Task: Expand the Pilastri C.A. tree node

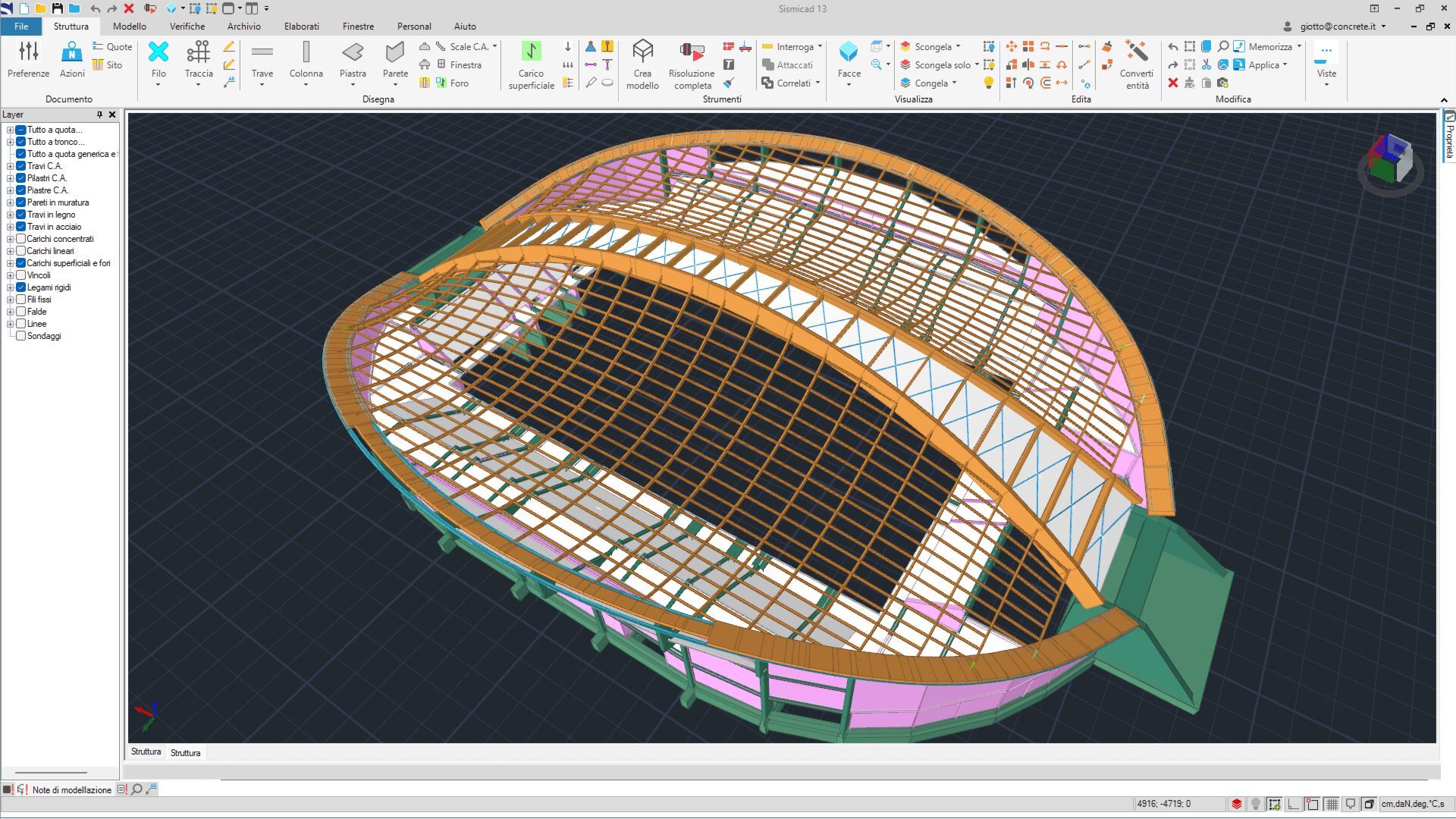Action: (11, 178)
